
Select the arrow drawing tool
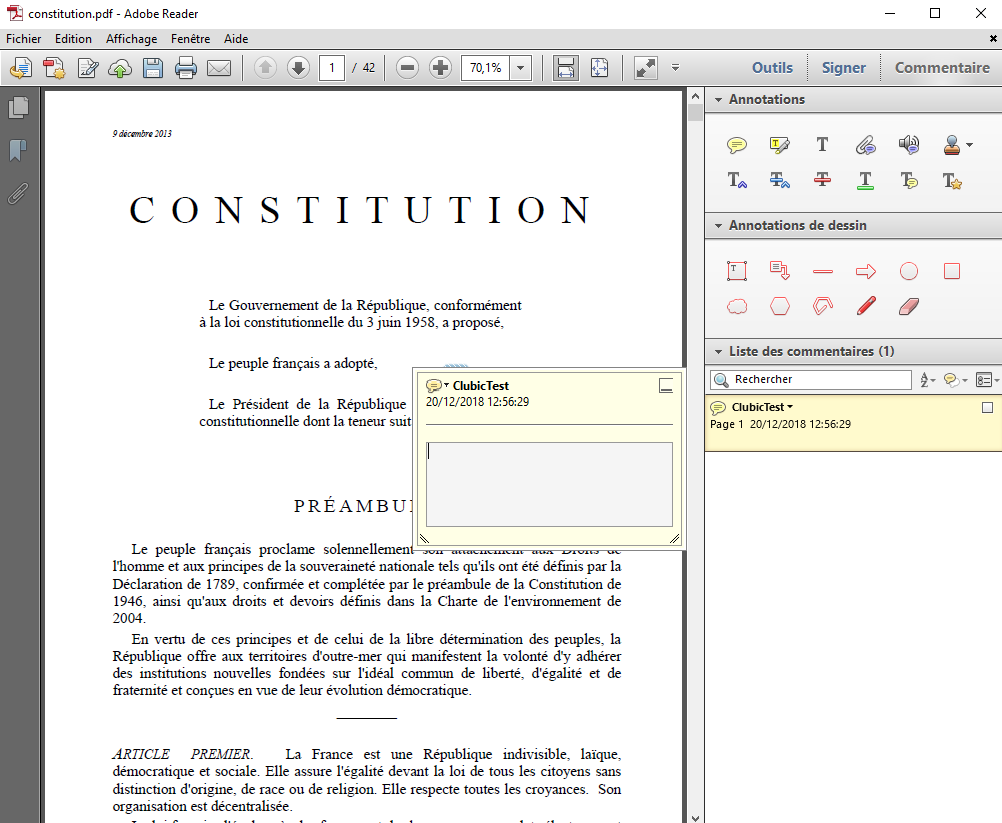(x=866, y=271)
